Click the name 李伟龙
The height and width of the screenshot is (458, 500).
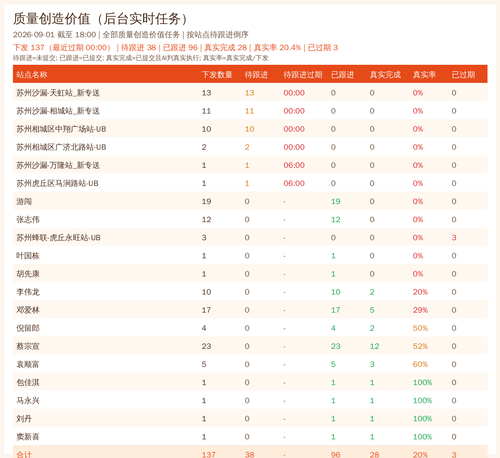coord(28,292)
